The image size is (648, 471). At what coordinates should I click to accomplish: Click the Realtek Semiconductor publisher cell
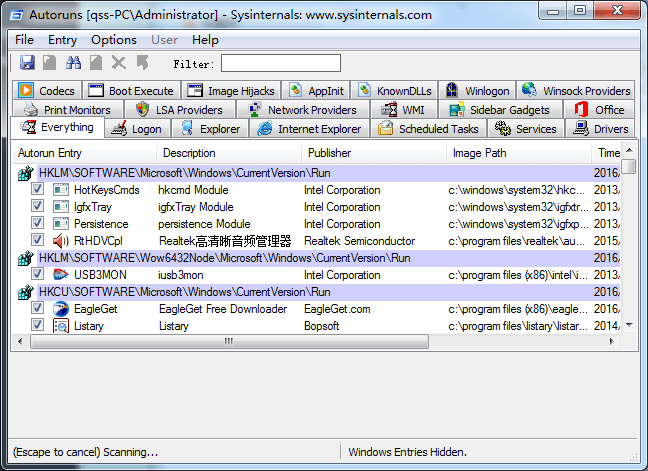(x=360, y=241)
